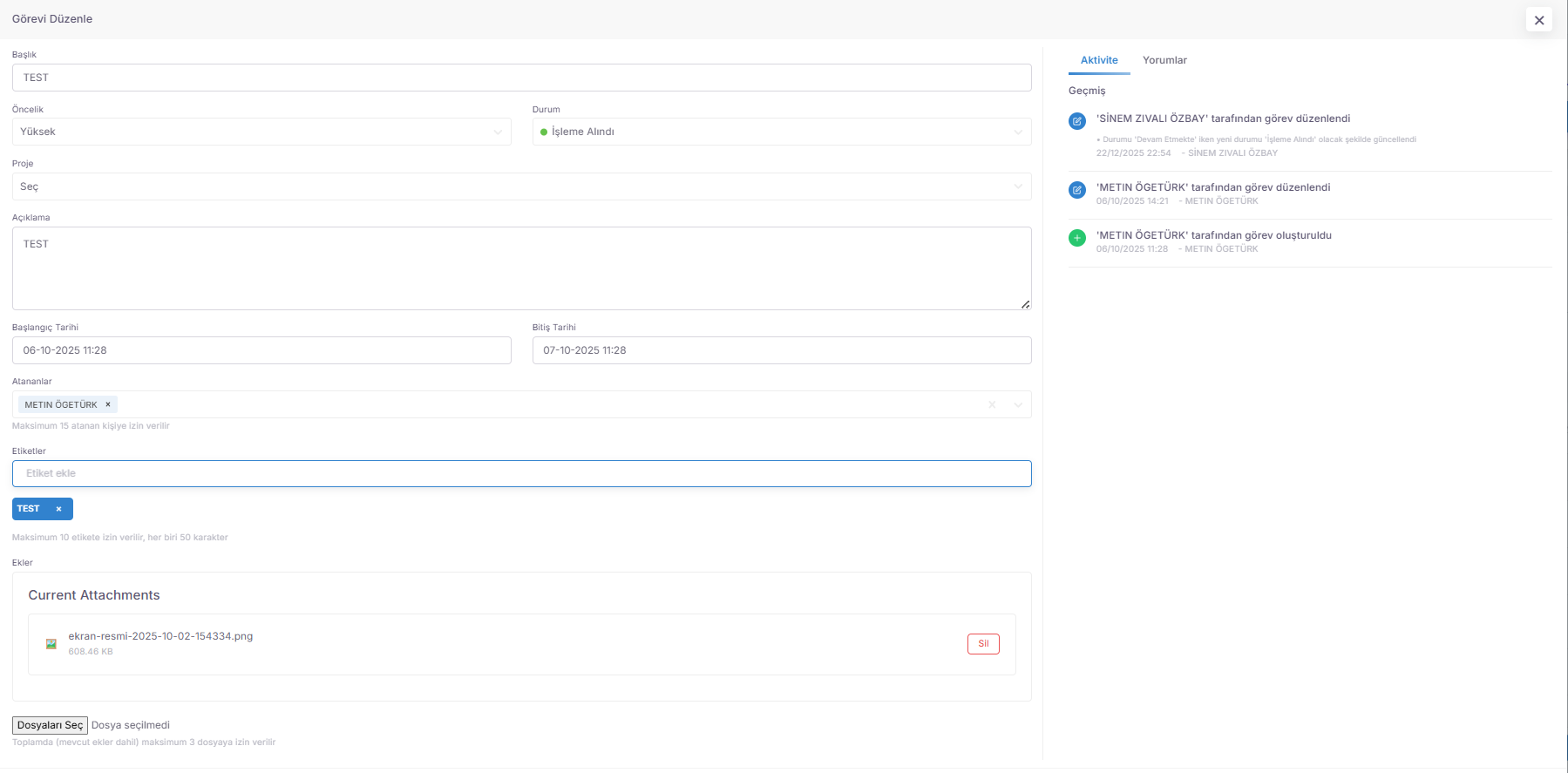Click the description textarea resize handle
This screenshot has width=1568, height=773.
(x=1025, y=304)
